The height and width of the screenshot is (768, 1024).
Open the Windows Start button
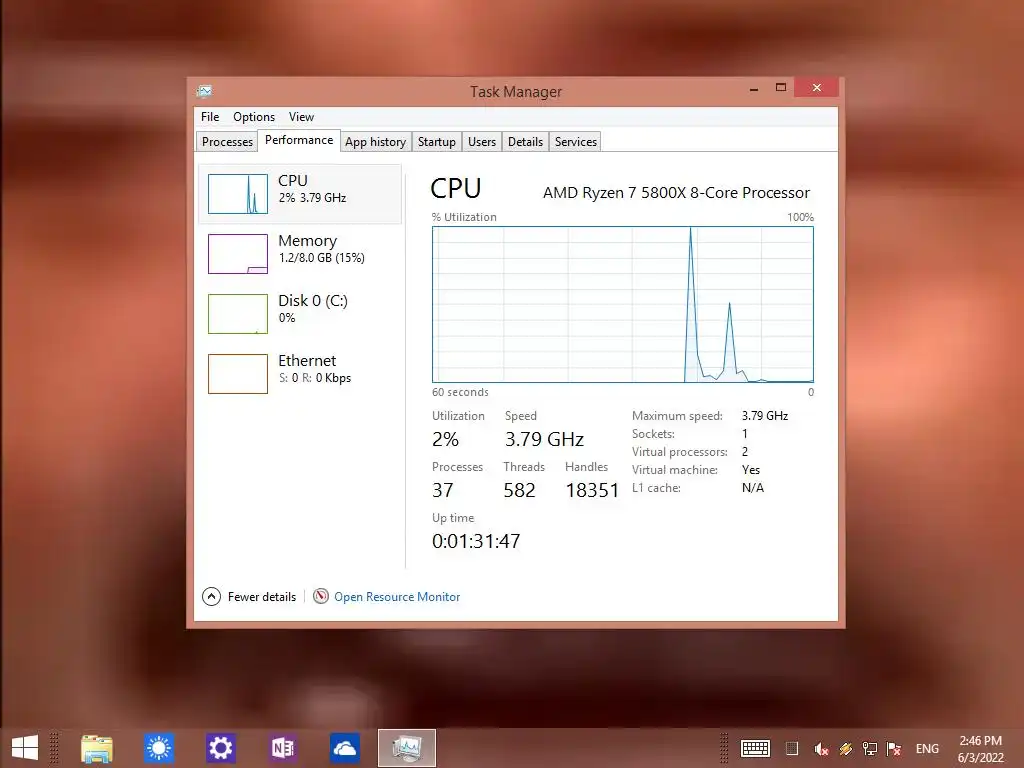pos(25,748)
